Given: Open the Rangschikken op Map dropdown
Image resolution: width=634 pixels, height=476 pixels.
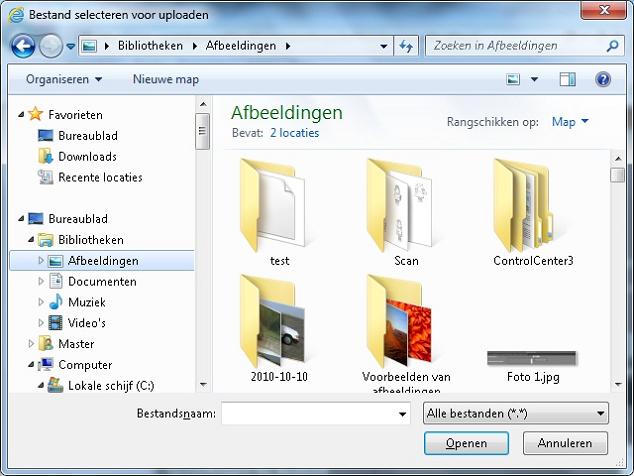Looking at the screenshot, I should [x=570, y=122].
